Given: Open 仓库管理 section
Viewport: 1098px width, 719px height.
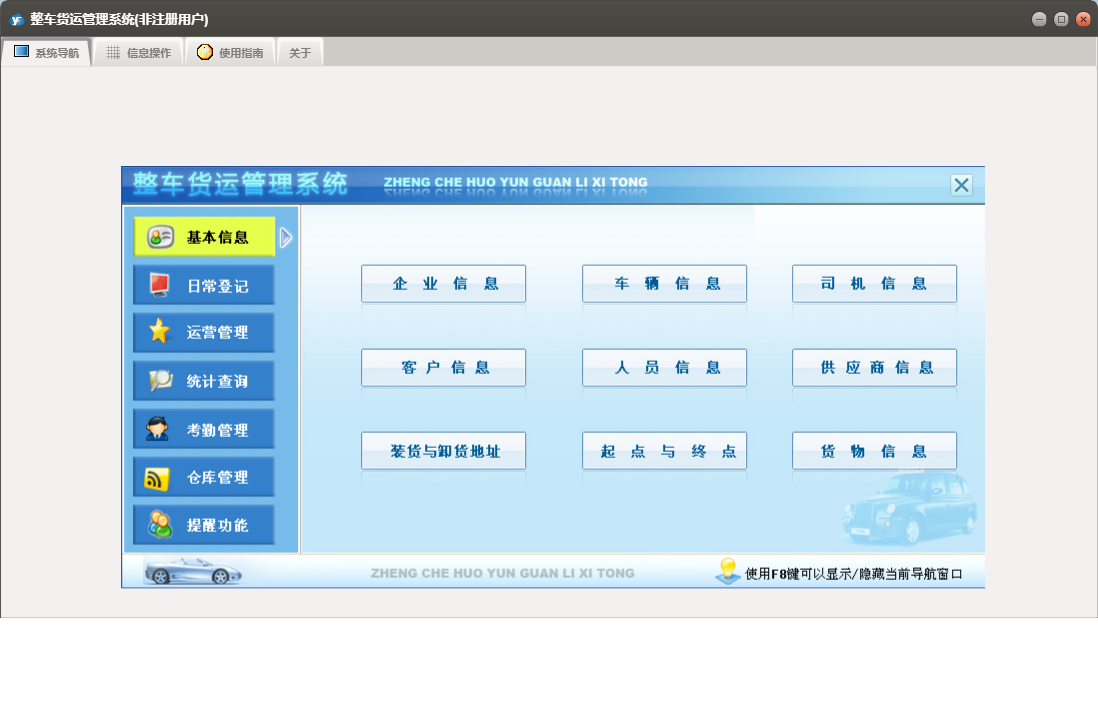Looking at the screenshot, I should click(x=204, y=477).
